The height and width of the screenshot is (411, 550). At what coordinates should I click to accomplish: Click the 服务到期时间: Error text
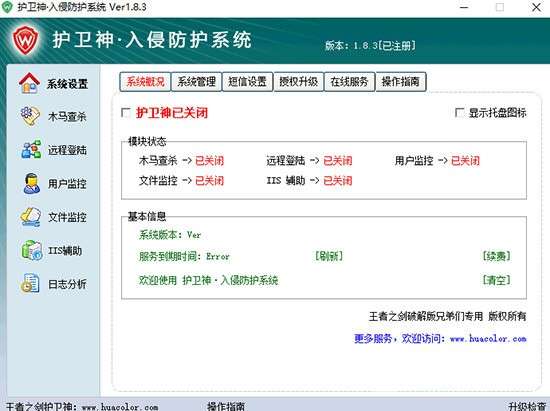coord(185,256)
